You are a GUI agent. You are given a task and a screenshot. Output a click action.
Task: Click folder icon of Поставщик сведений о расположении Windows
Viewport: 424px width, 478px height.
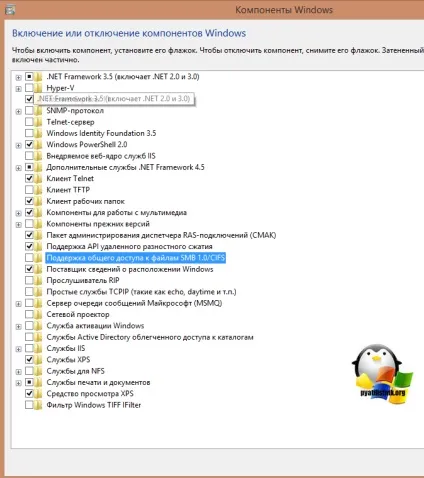[38, 269]
